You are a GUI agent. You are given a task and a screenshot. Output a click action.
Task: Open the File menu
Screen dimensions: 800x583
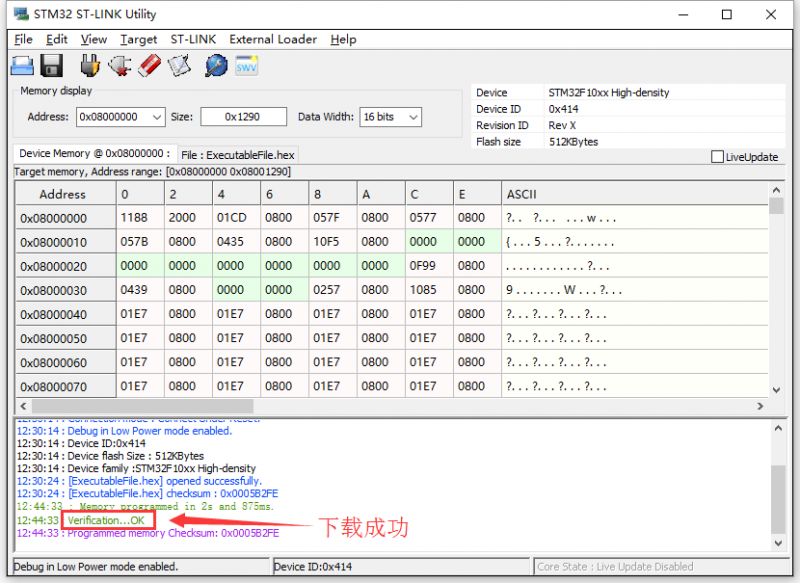tap(22, 39)
